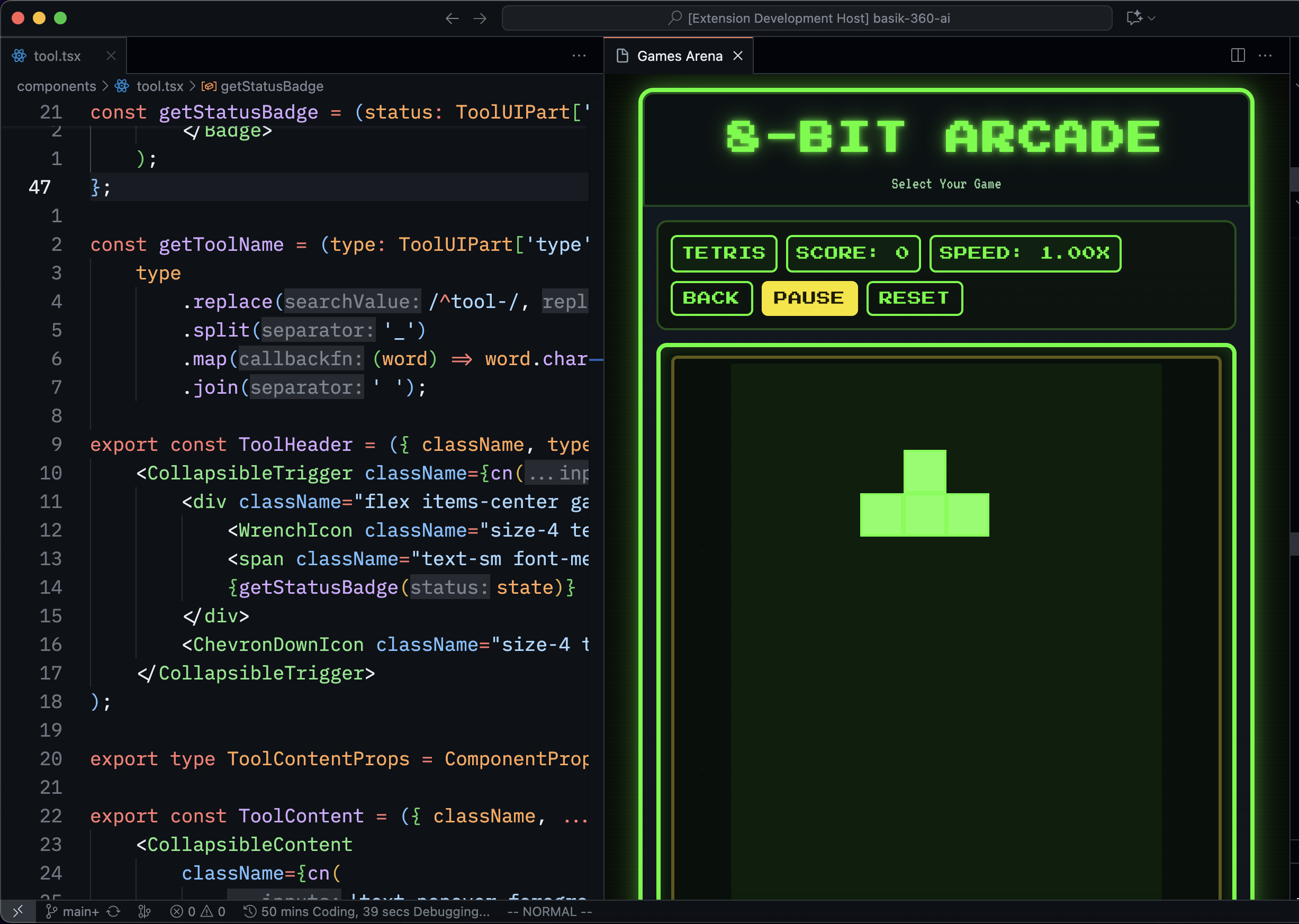Click the remote window icon in status bar
The height and width of the screenshot is (924, 1299).
[17, 911]
